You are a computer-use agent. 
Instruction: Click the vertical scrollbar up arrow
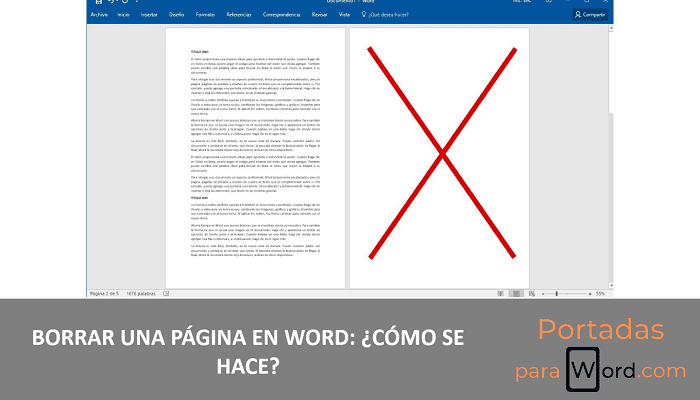pyautogui.click(x=611, y=29)
